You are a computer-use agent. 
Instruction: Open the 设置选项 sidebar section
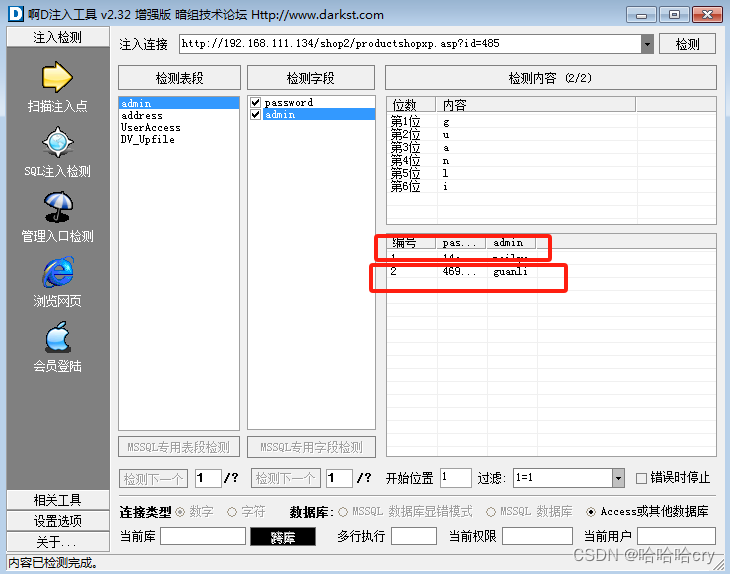point(58,520)
